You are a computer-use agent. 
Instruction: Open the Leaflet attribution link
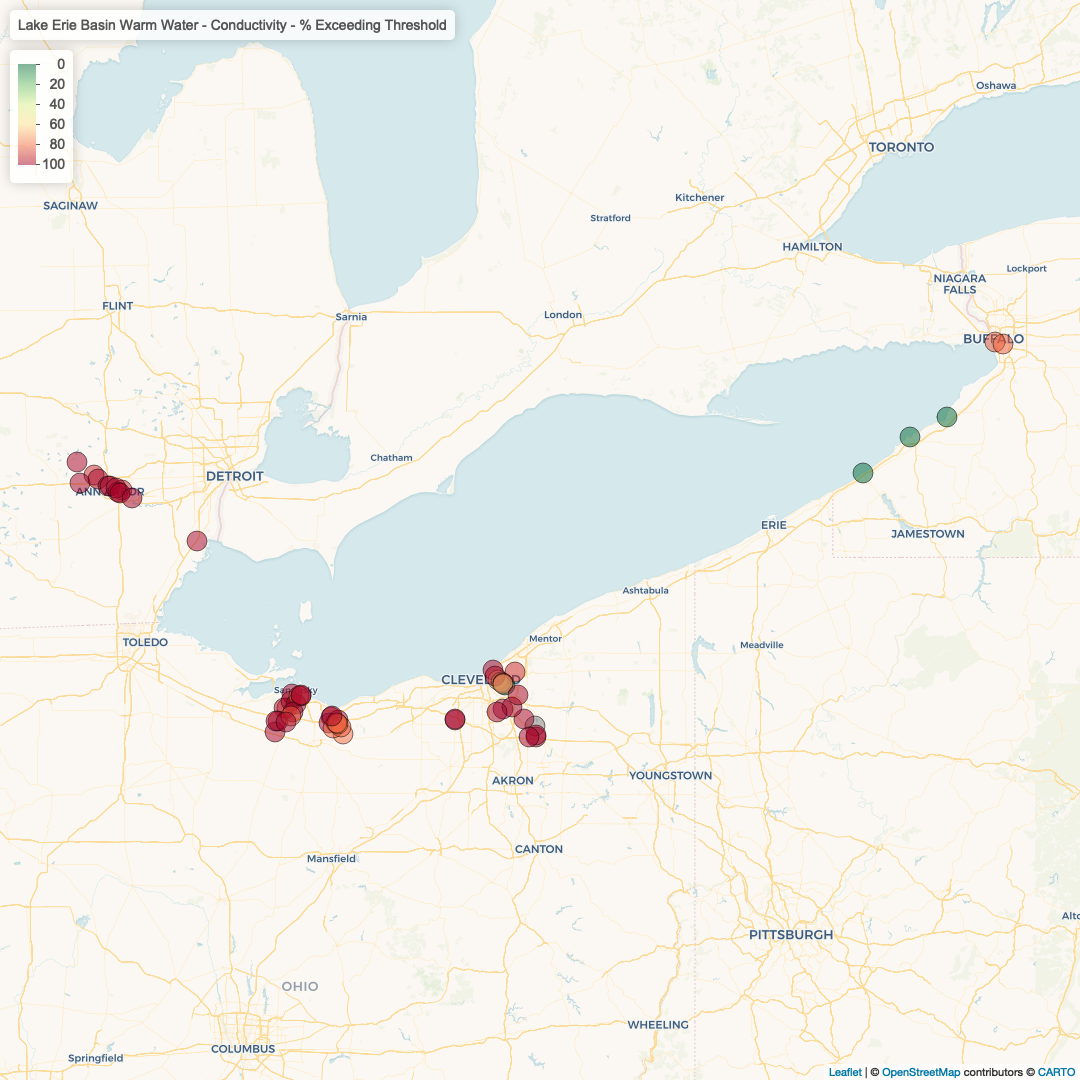tap(844, 1071)
